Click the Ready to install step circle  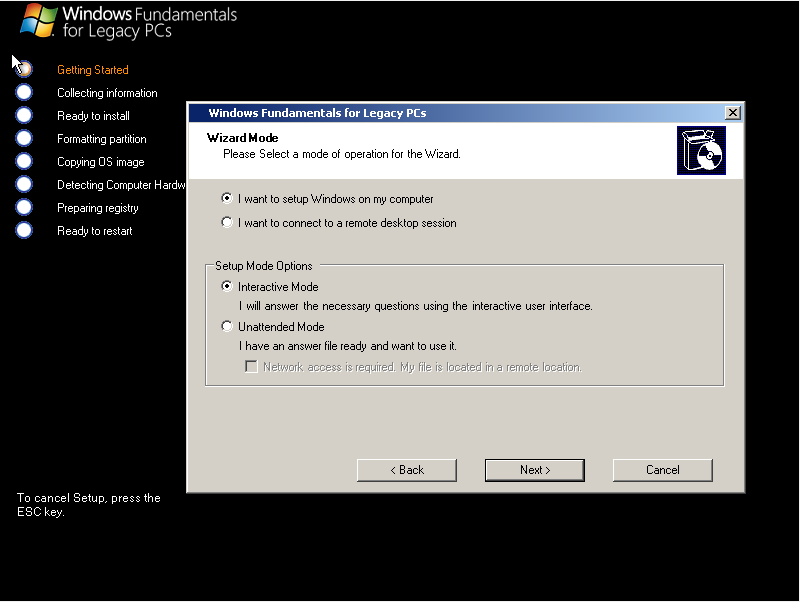click(24, 115)
